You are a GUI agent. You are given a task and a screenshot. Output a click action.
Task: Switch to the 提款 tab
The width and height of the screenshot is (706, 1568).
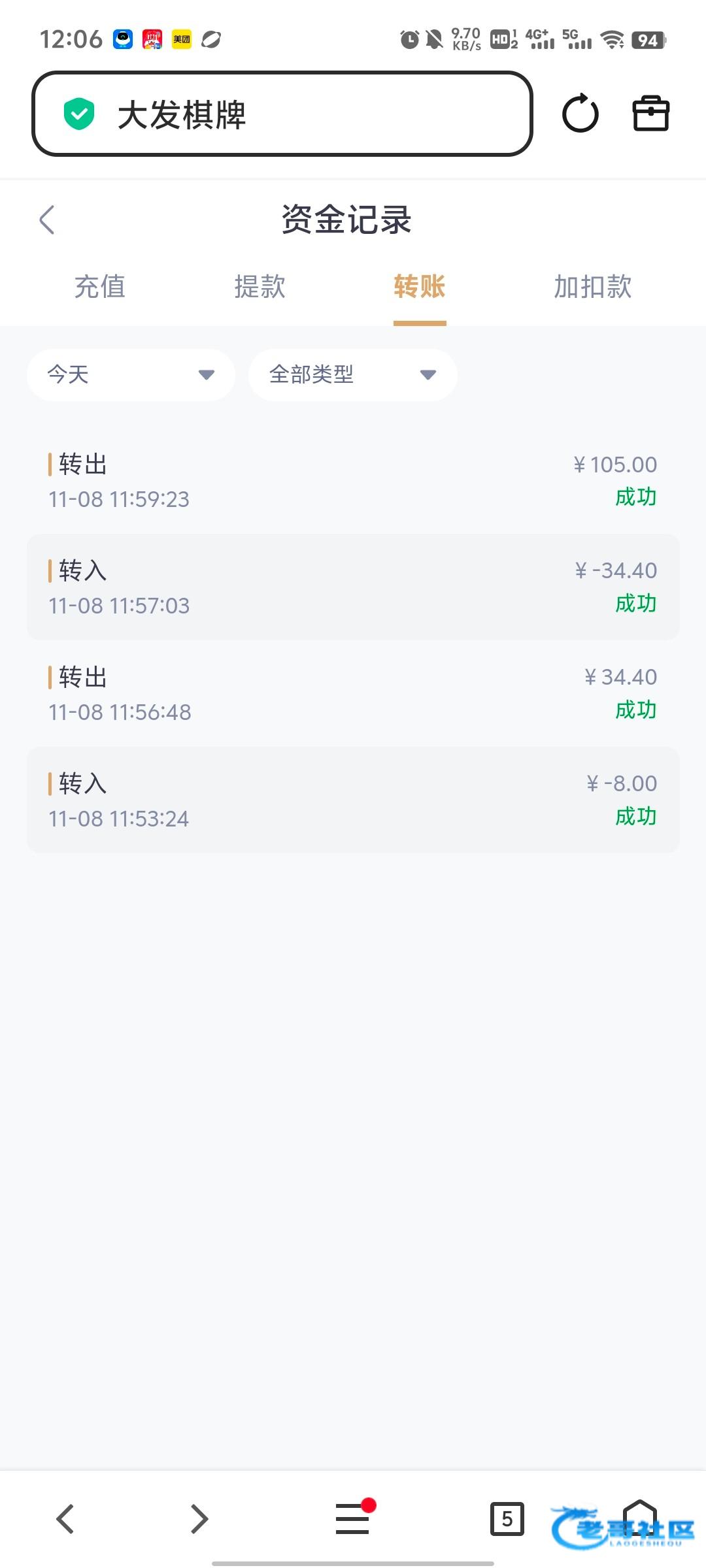pyautogui.click(x=260, y=287)
